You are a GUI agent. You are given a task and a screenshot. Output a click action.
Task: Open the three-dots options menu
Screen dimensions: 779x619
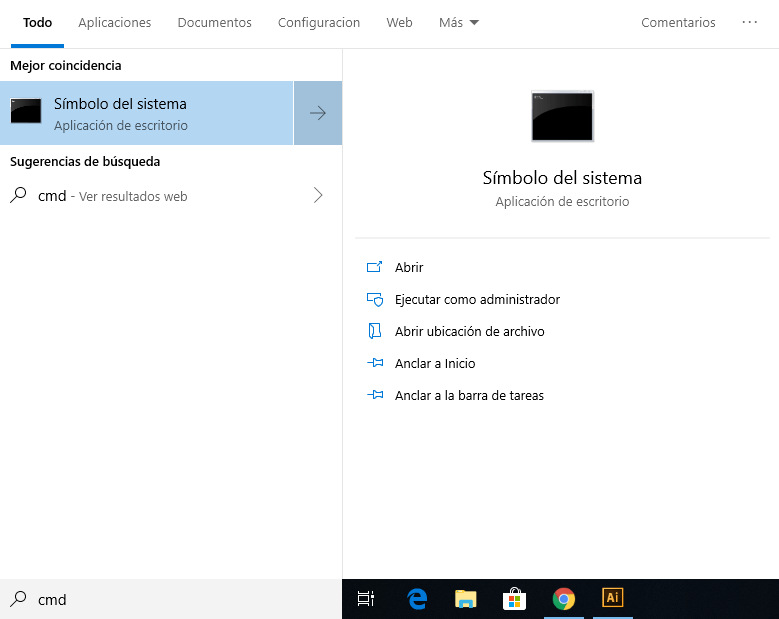click(x=749, y=22)
